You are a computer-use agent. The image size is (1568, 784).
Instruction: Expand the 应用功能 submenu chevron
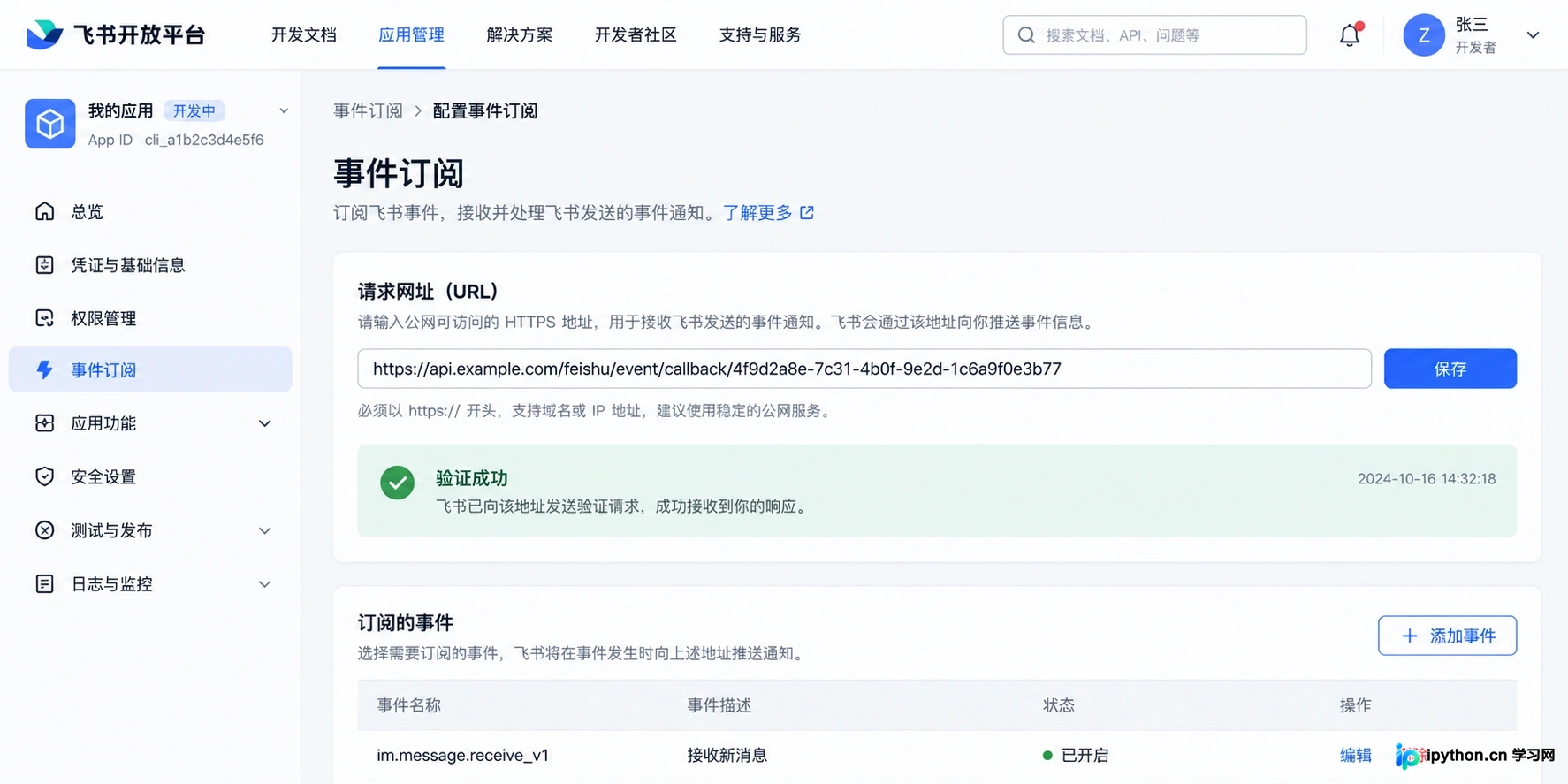[264, 423]
